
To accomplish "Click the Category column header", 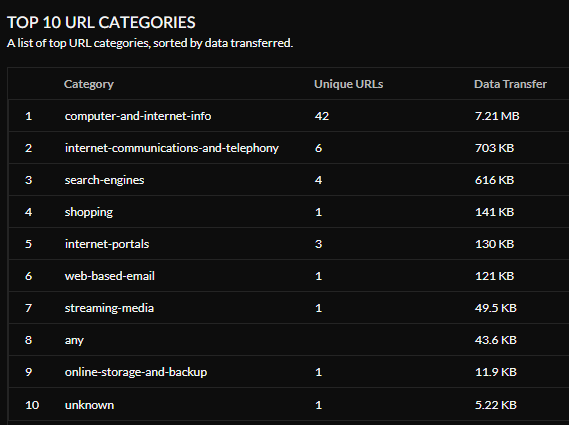I will [89, 84].
